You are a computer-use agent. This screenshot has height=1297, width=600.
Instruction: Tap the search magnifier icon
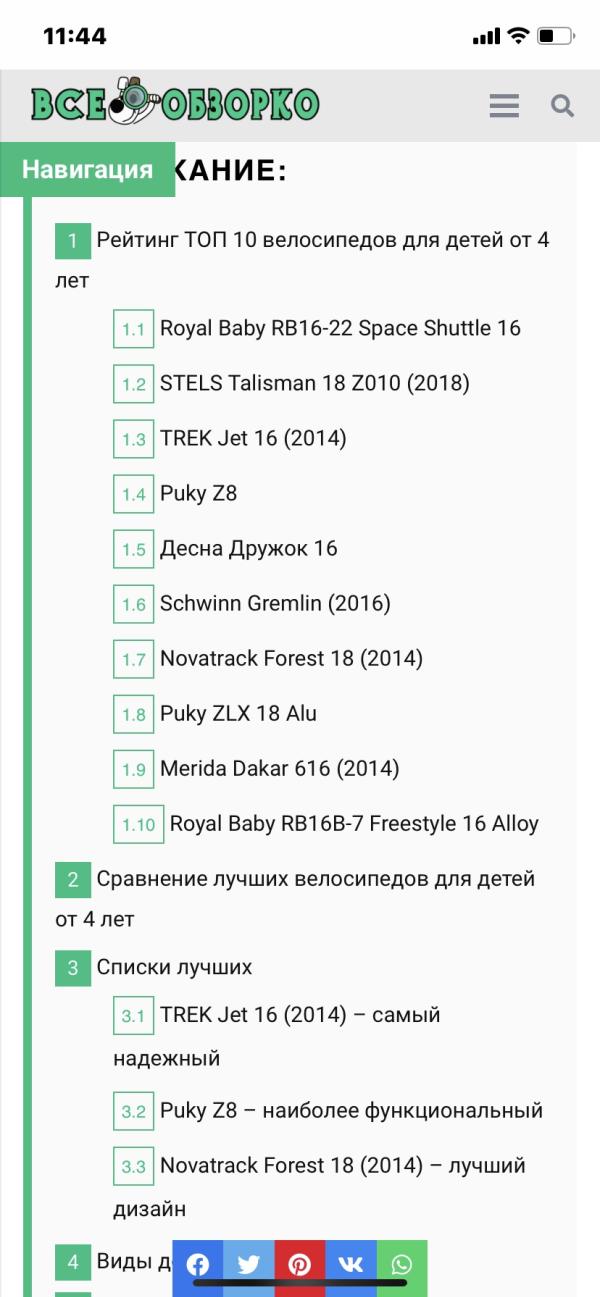[x=563, y=105]
